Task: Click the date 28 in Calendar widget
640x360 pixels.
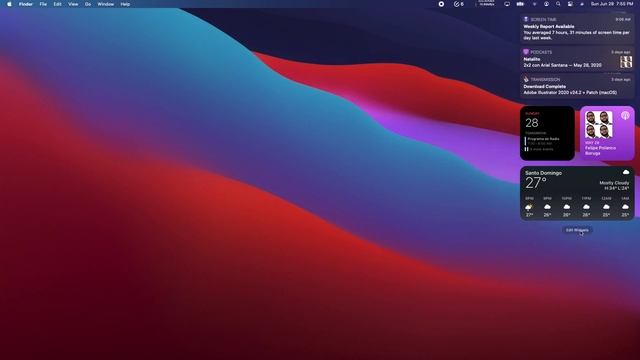Action: tap(531, 122)
